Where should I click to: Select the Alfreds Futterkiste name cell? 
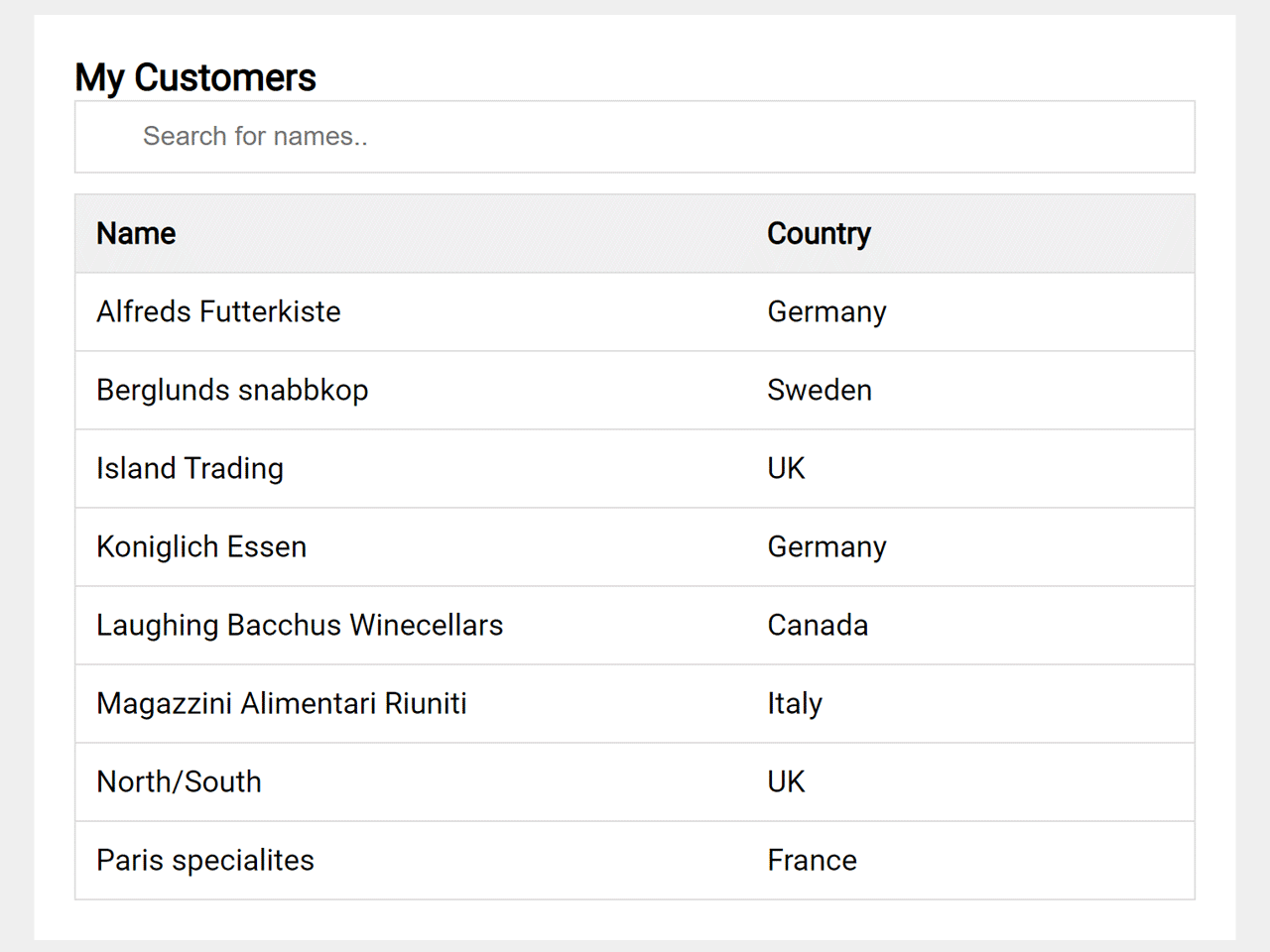click(x=218, y=312)
